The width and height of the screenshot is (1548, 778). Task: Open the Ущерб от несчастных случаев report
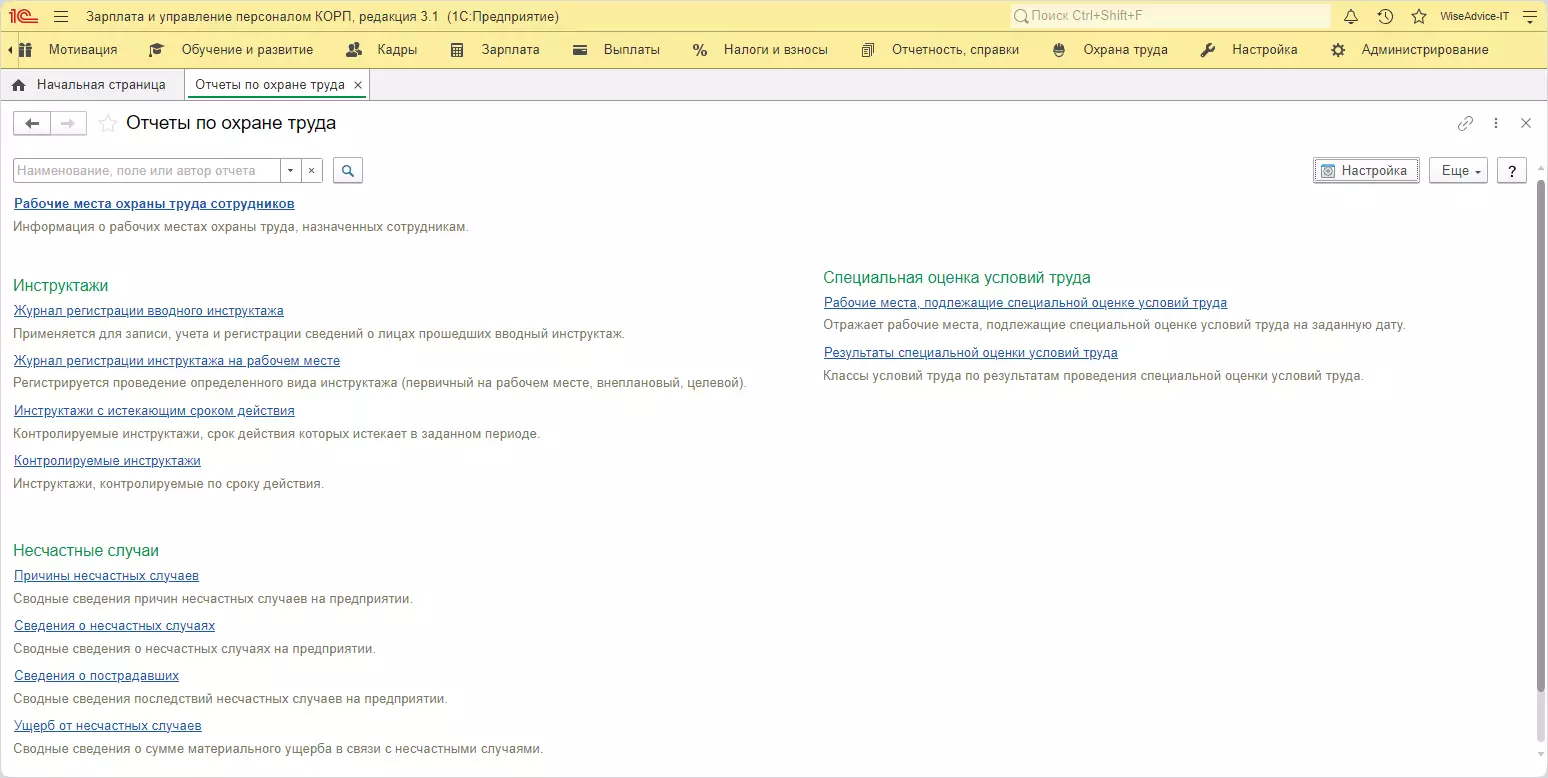(108, 725)
